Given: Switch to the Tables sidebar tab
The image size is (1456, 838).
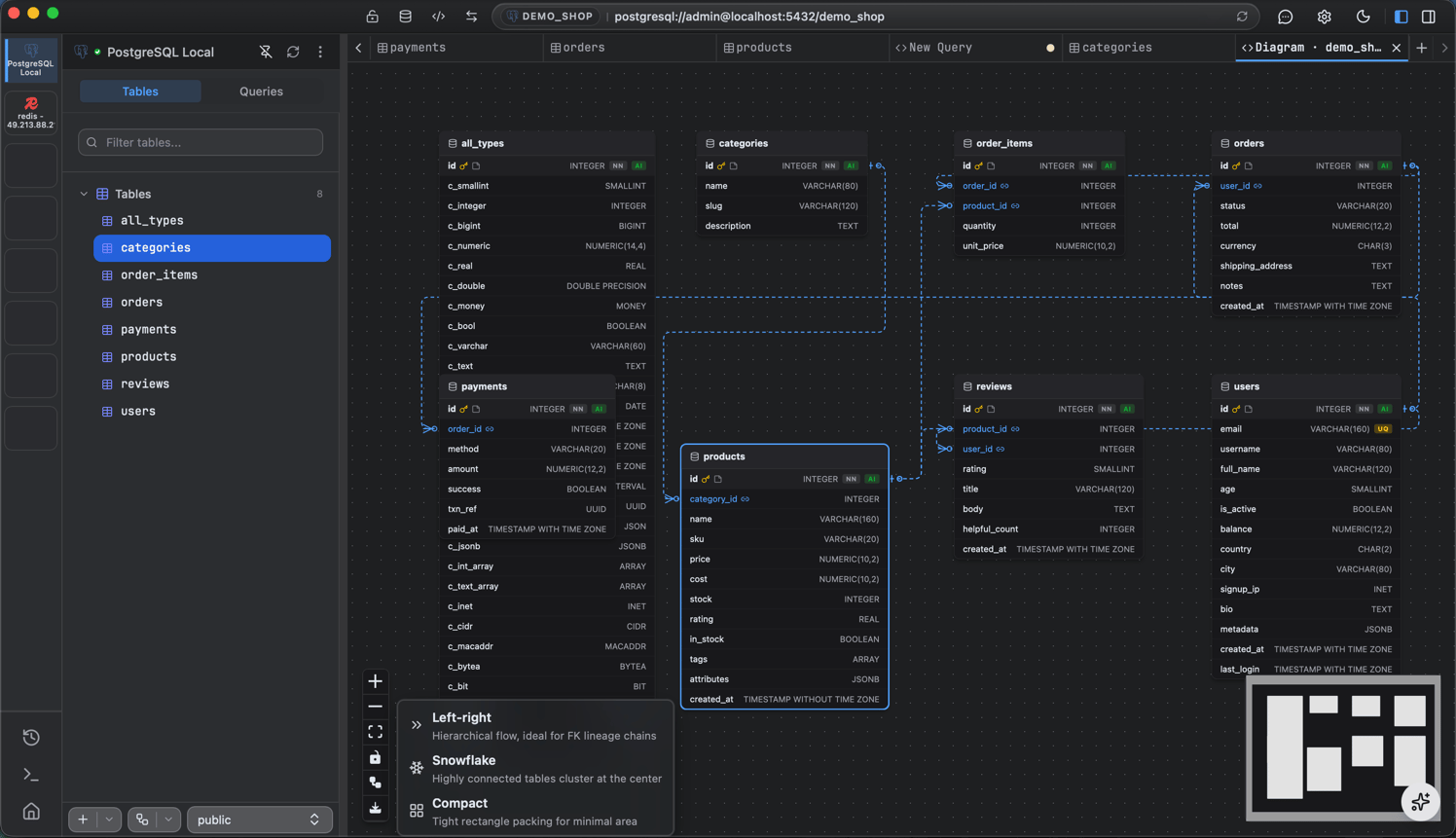Looking at the screenshot, I should [140, 91].
